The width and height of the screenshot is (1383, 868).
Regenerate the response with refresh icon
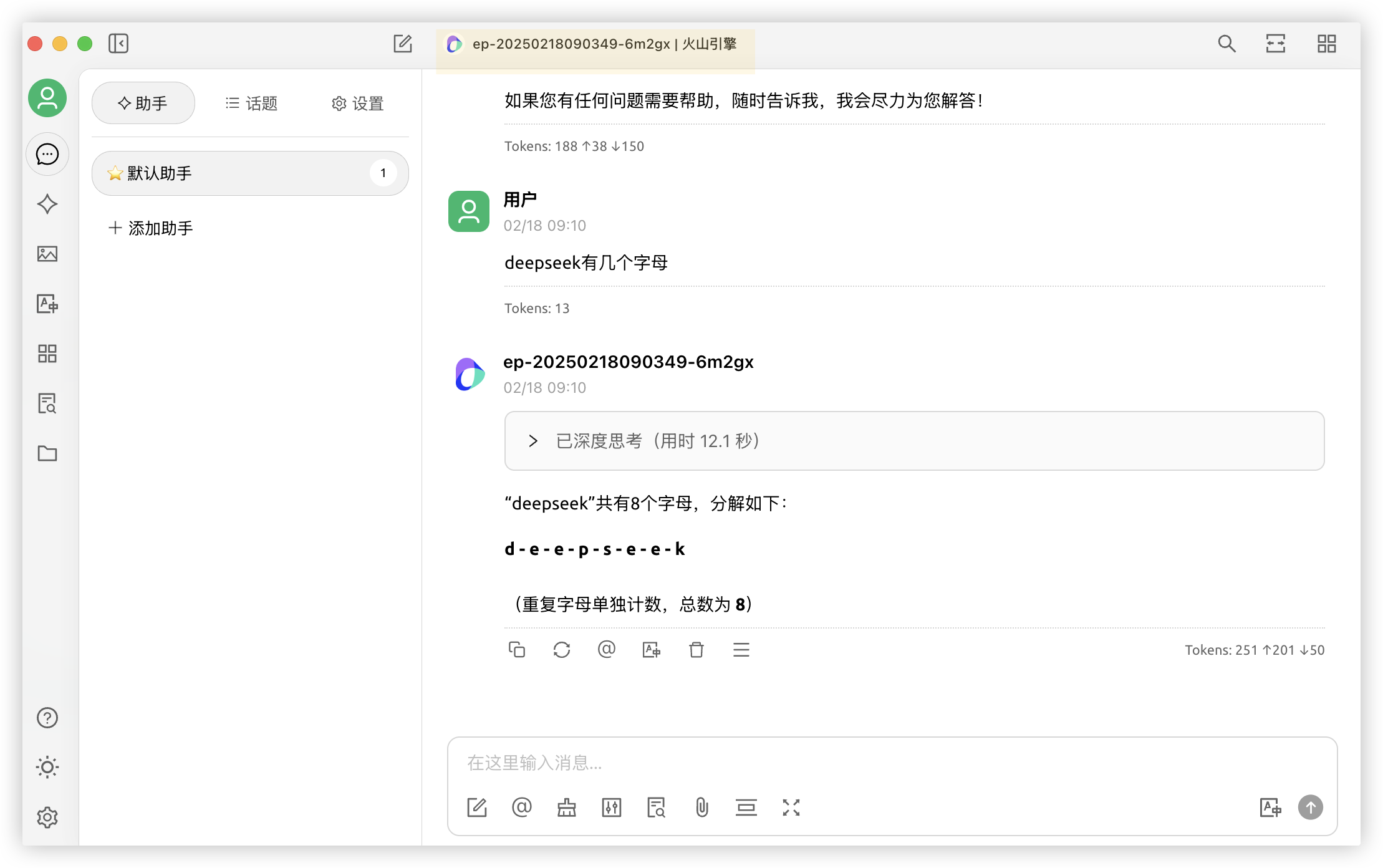click(x=561, y=650)
